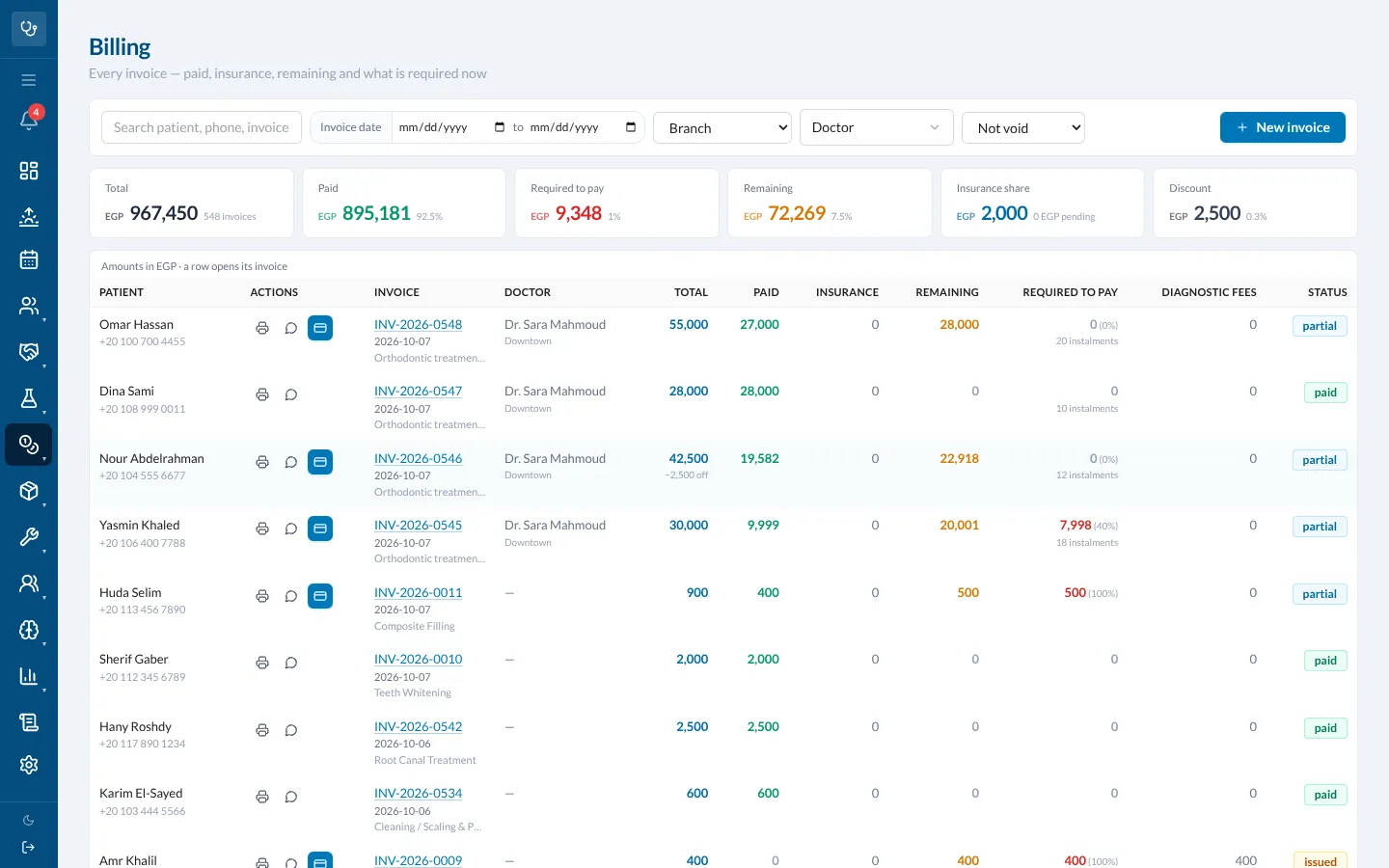Print Hany Roshdy's invoice

click(x=262, y=730)
